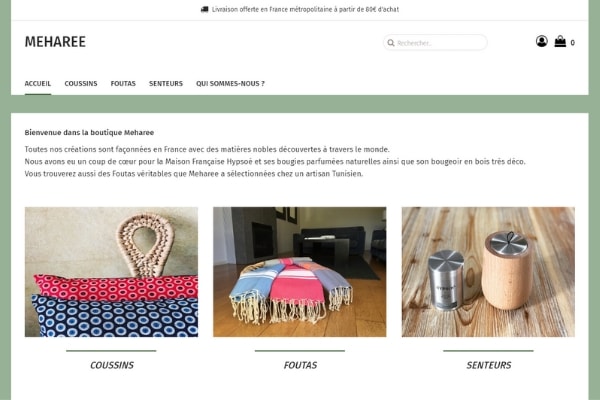Click the cushions product photo
This screenshot has width=600, height=400.
coord(111,272)
